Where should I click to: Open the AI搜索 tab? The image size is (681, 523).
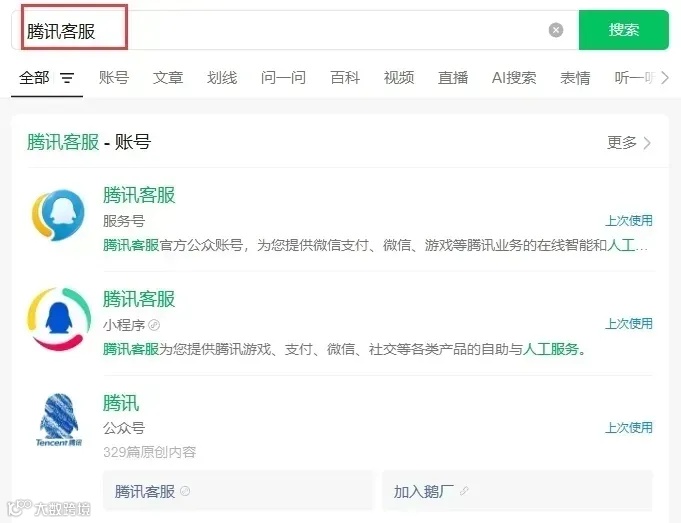[514, 78]
